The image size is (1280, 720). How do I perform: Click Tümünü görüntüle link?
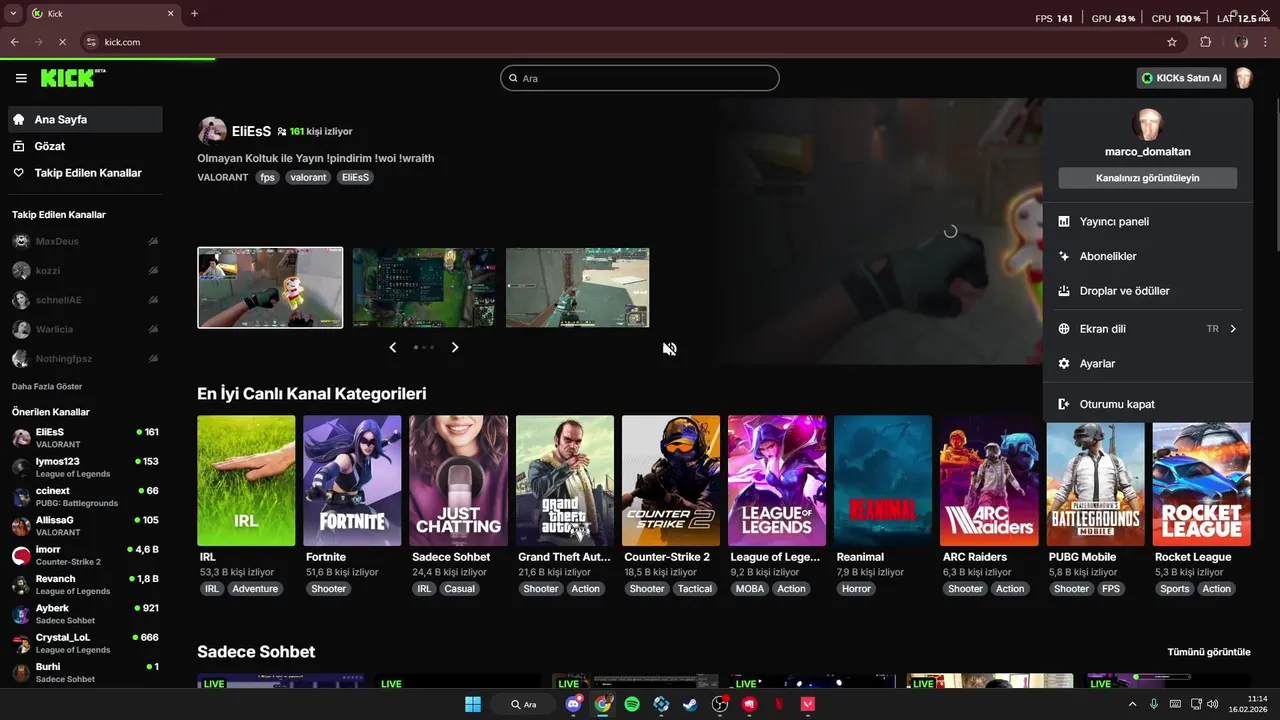pos(1209,652)
